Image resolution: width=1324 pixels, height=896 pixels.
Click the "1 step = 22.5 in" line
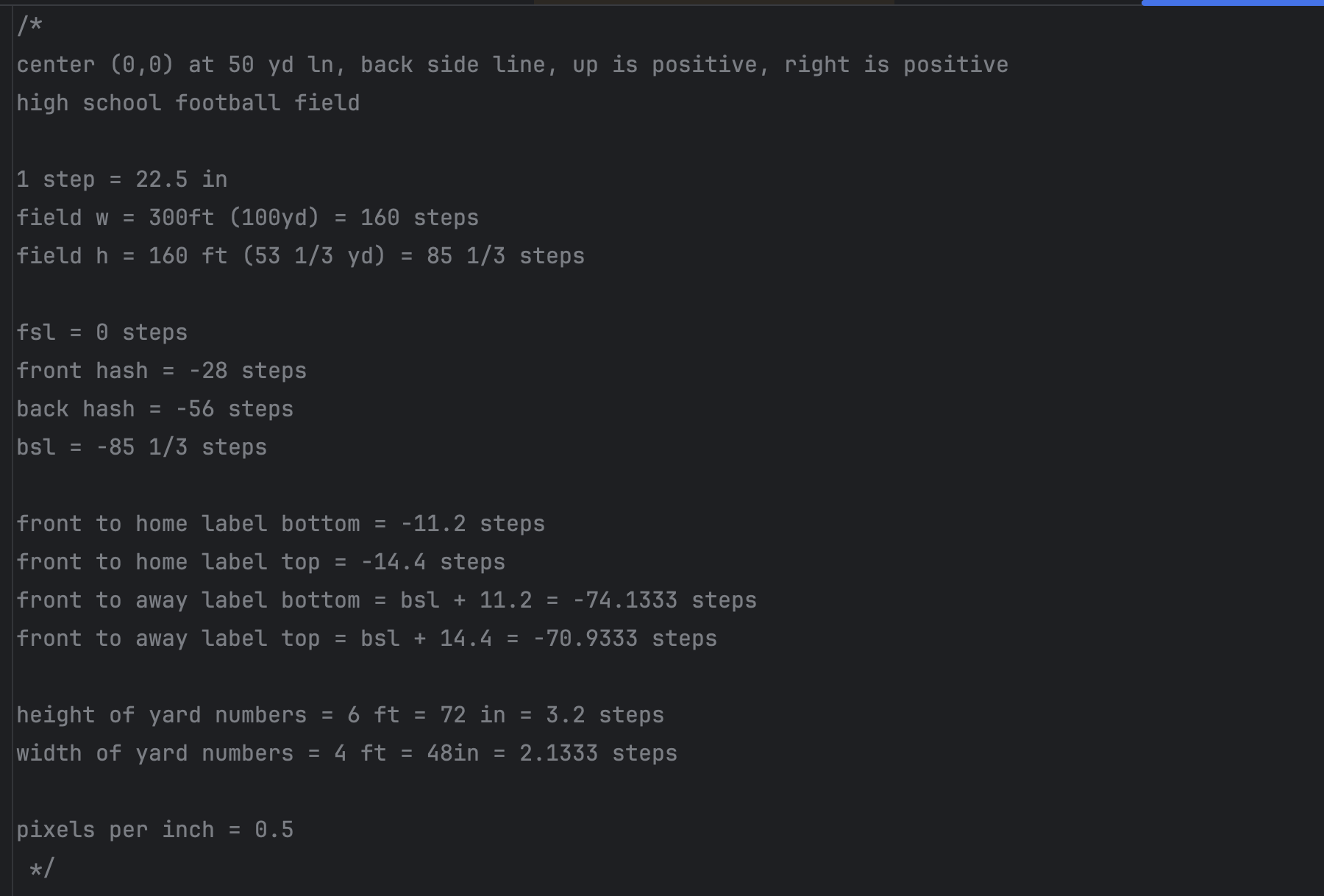click(121, 179)
